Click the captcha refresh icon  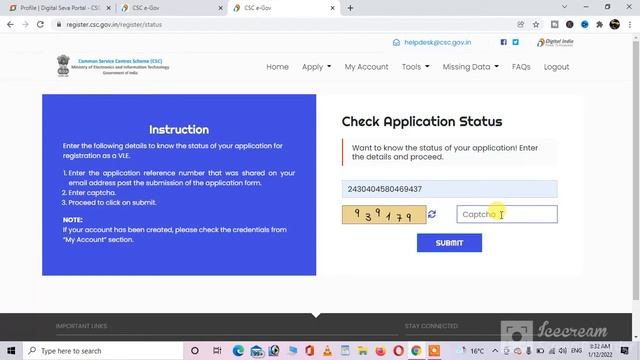[432, 214]
